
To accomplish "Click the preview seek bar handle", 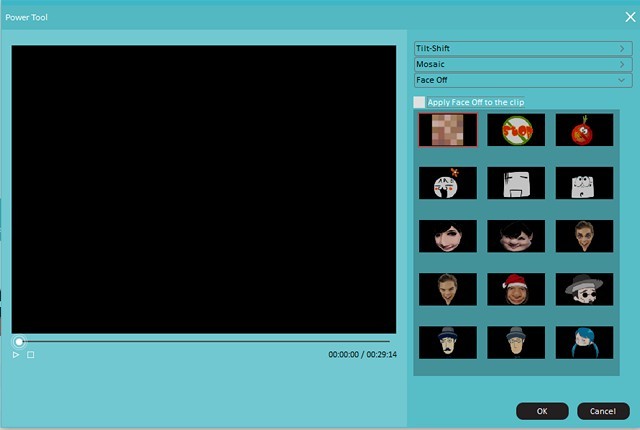I will coord(19,341).
